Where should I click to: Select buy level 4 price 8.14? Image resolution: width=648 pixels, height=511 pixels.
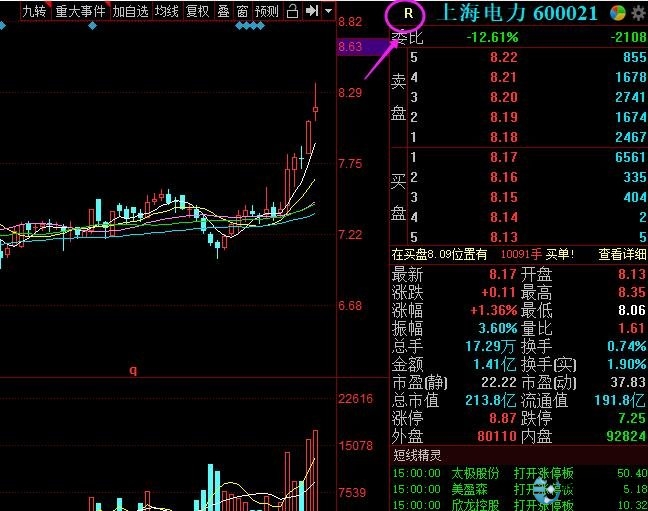coord(504,217)
